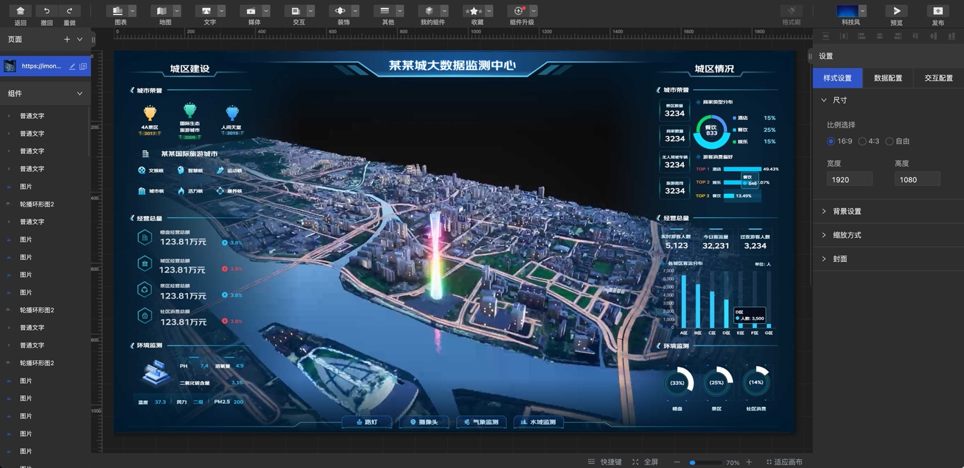Switch to the 样式设置 tab
The image size is (964, 468).
(837, 78)
